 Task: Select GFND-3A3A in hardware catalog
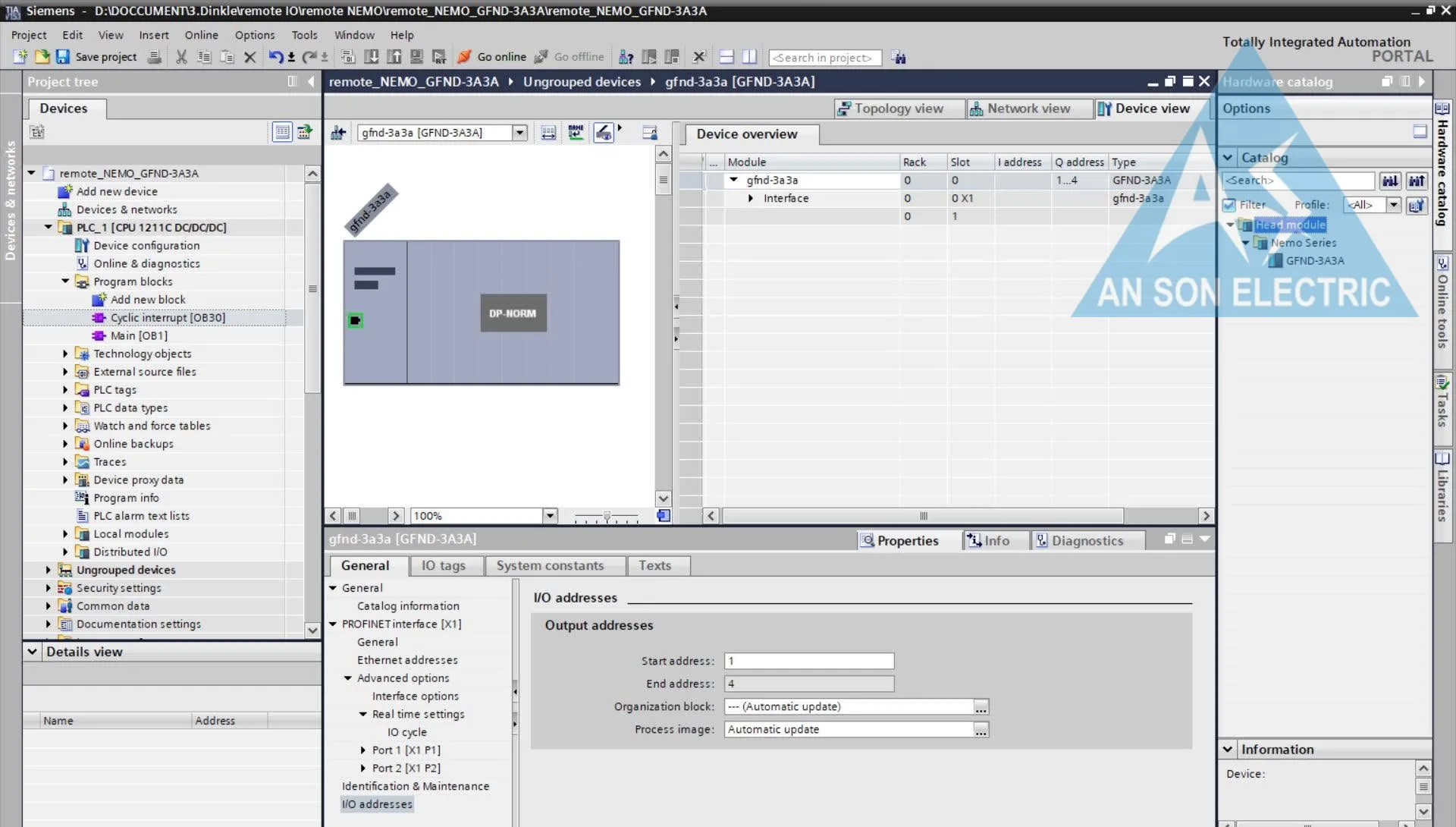pyautogui.click(x=1315, y=261)
